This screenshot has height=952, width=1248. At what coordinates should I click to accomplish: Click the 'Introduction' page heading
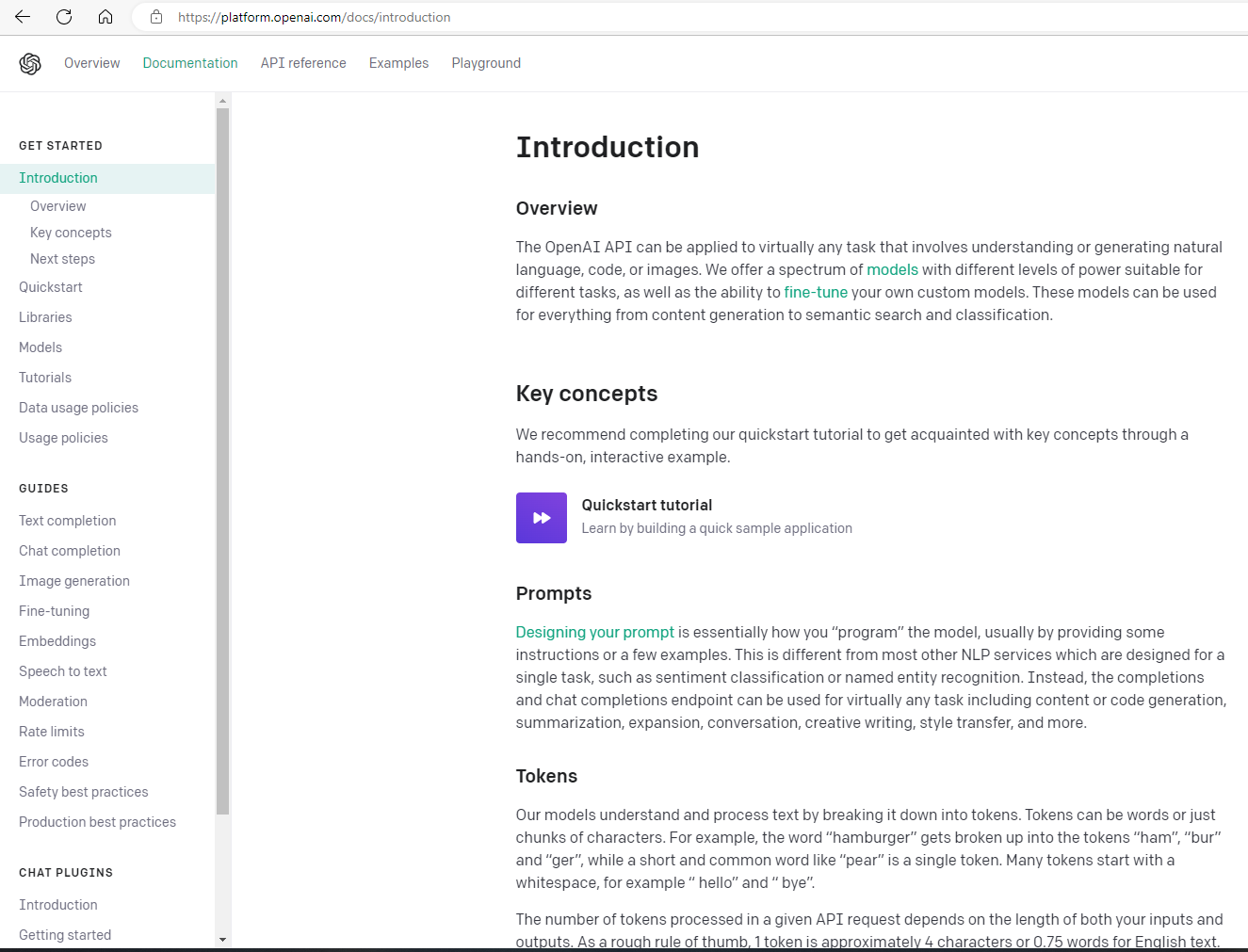pos(608,147)
